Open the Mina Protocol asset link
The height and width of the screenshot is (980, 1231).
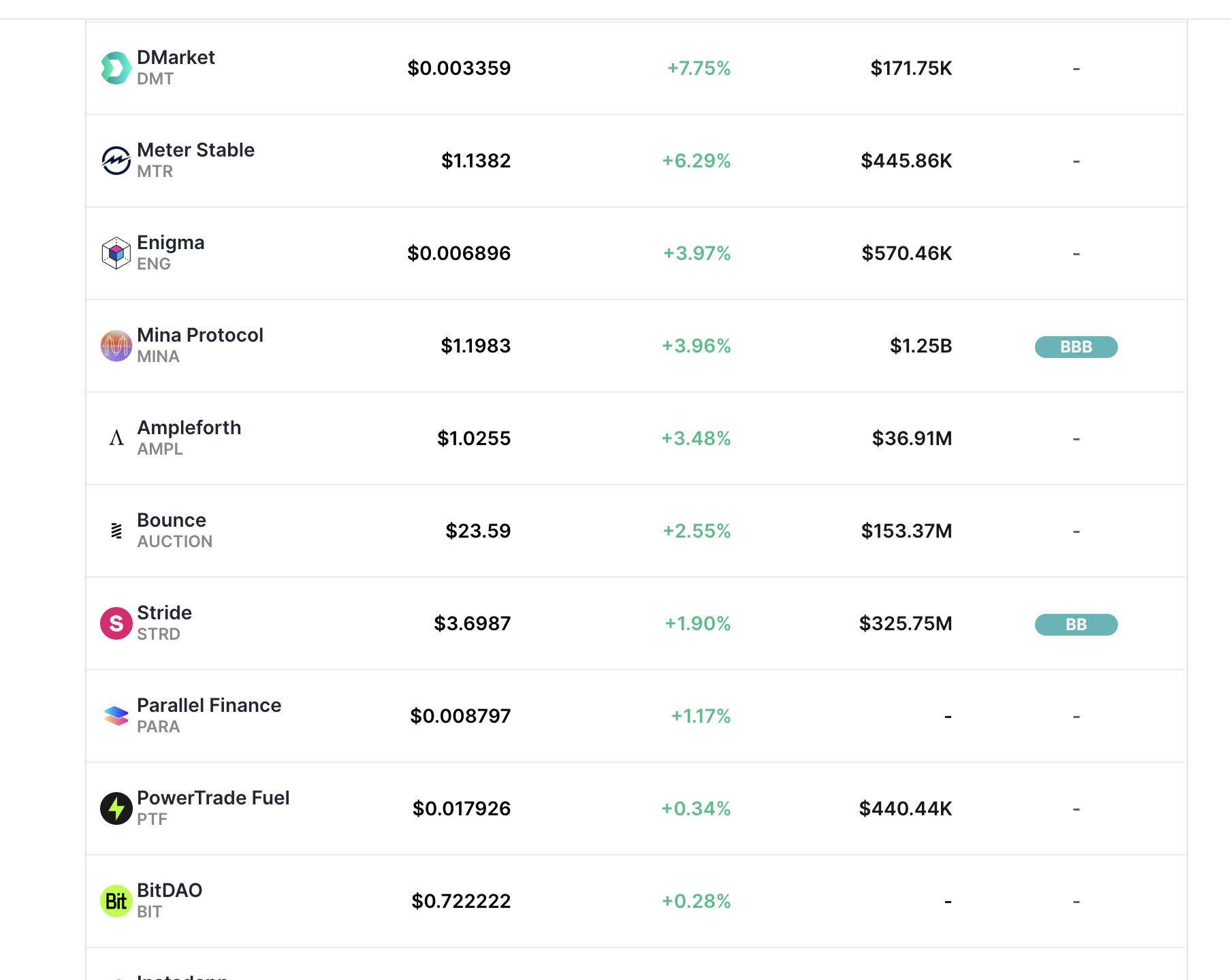point(200,335)
